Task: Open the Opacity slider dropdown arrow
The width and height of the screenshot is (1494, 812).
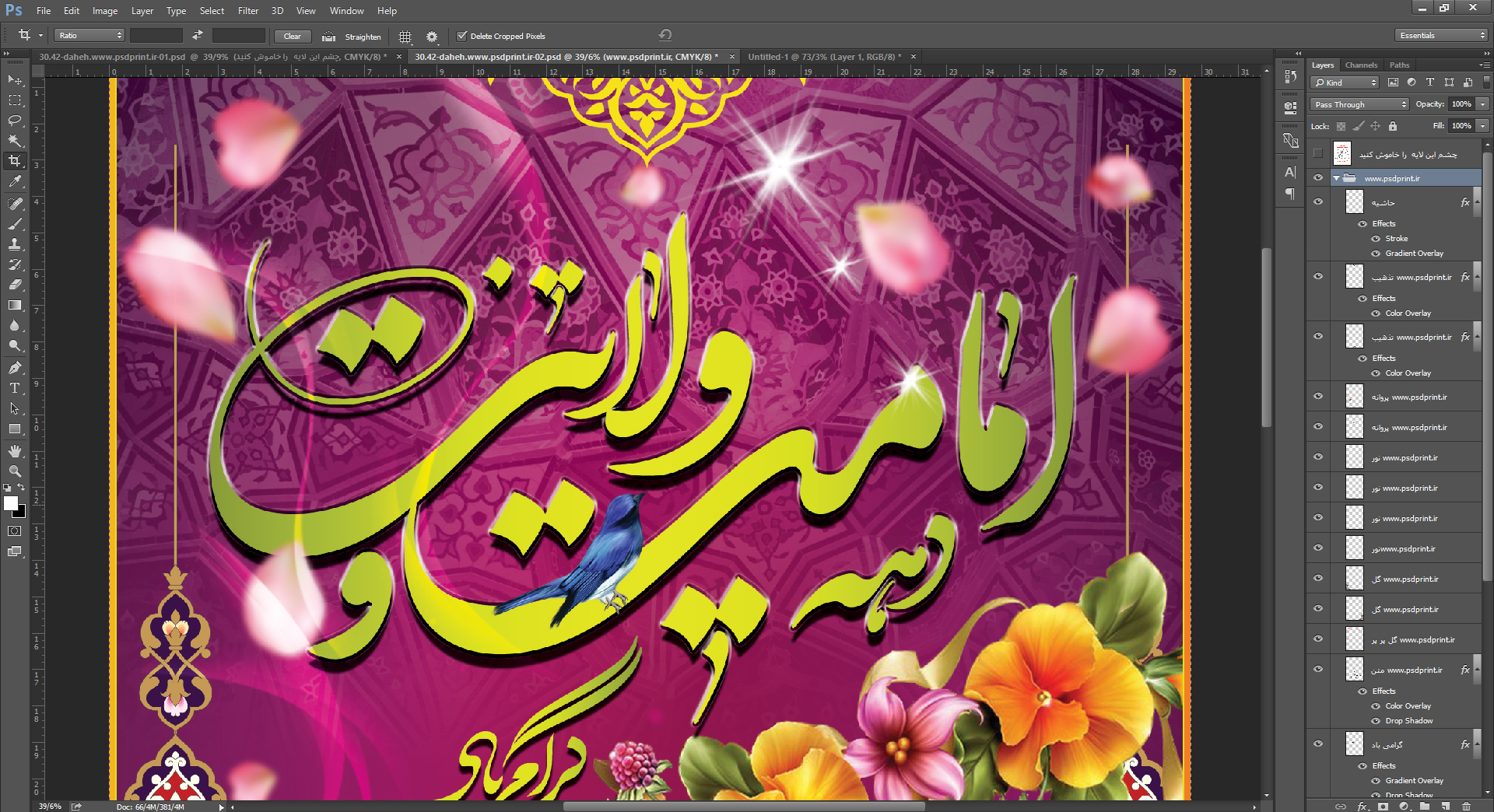Action: coord(1483,104)
